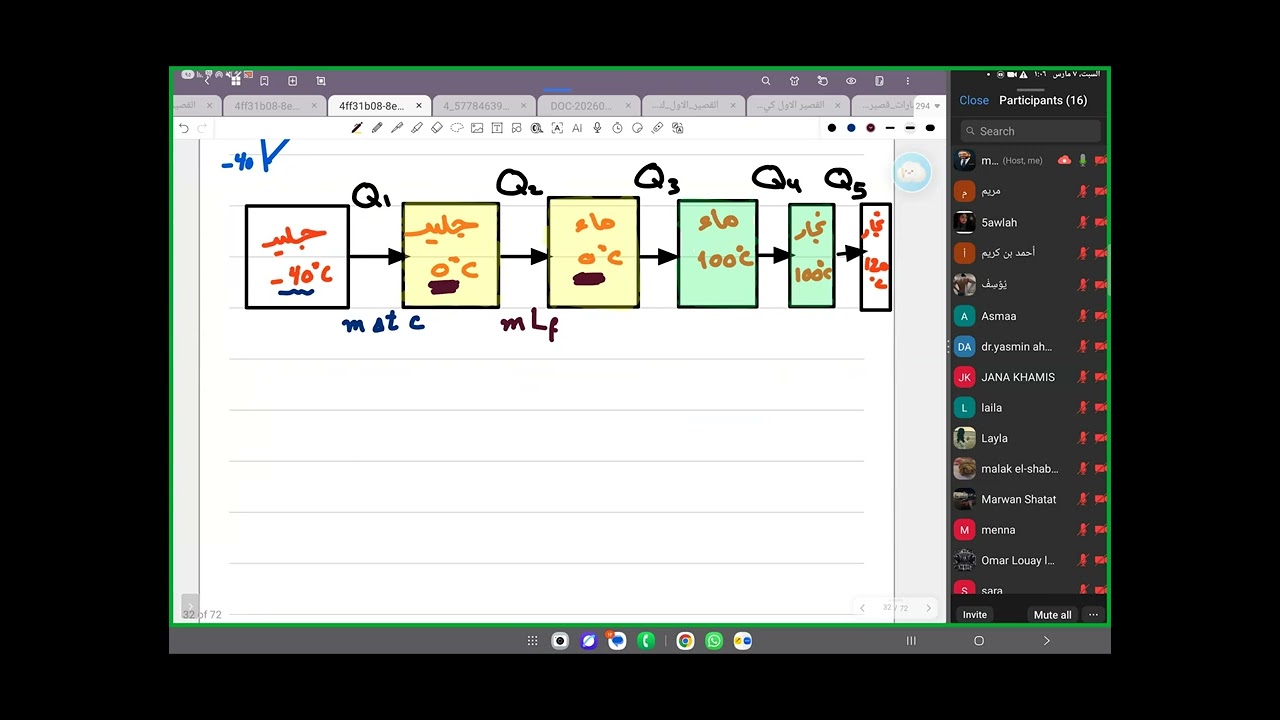Screen dimensions: 1280x720
Task: Add a new page with the plus icon
Action: [292, 81]
